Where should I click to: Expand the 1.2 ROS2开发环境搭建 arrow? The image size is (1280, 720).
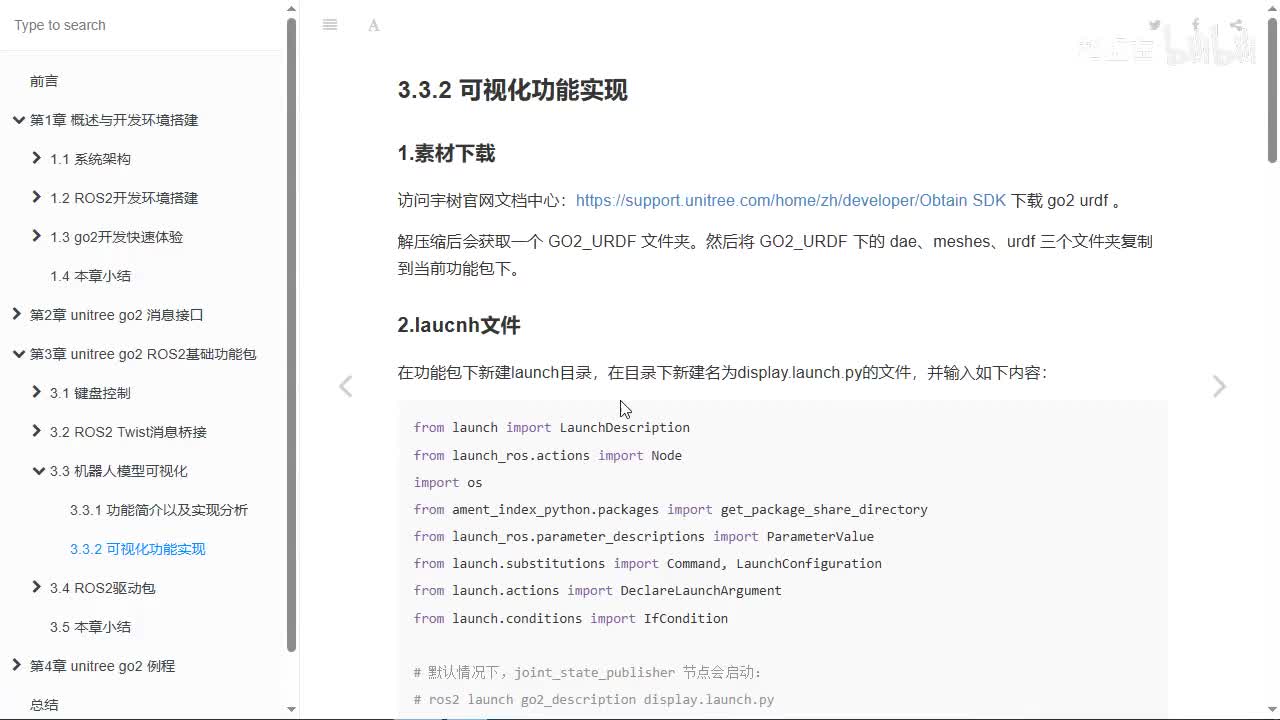37,197
